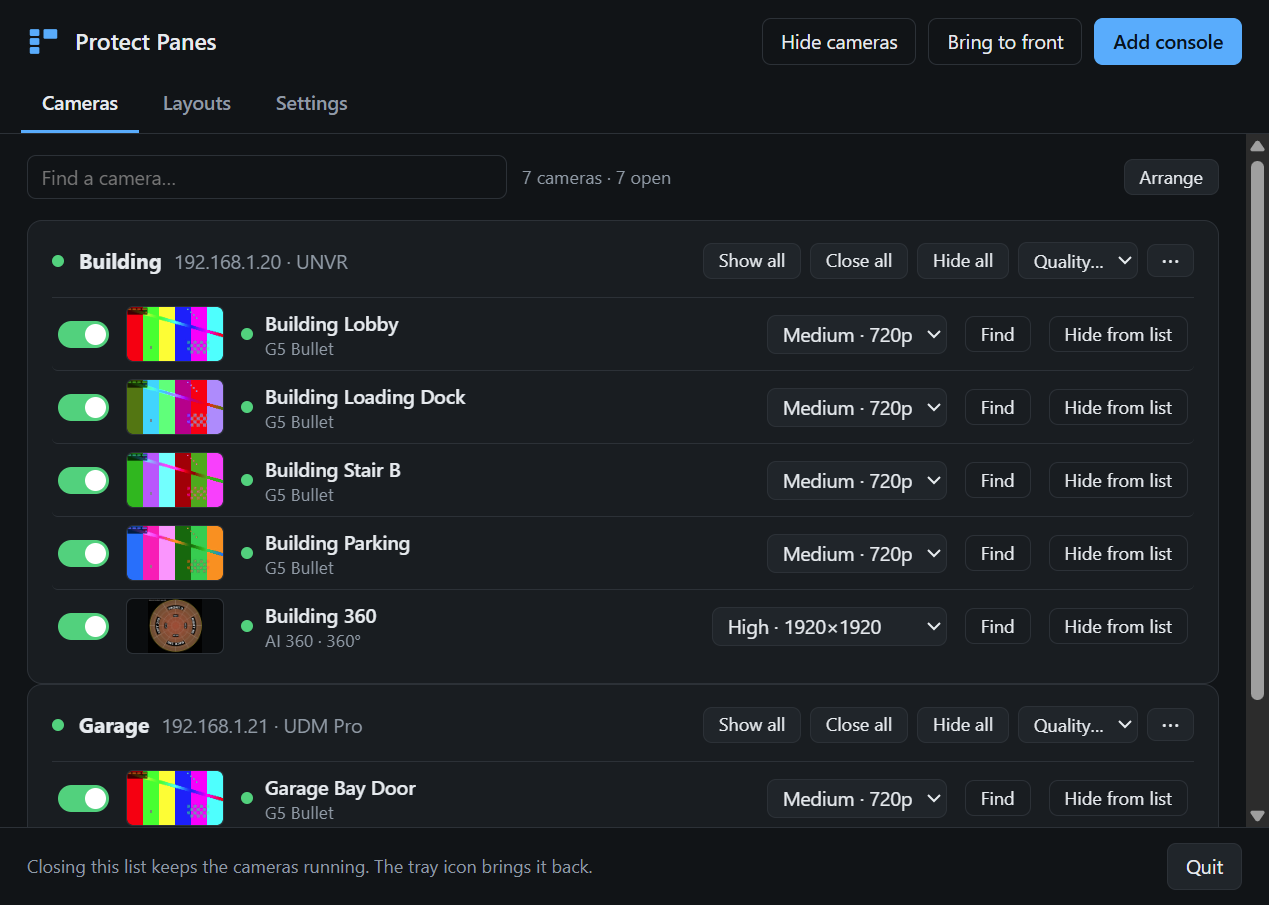Click Hide all for the Building console

[963, 261]
